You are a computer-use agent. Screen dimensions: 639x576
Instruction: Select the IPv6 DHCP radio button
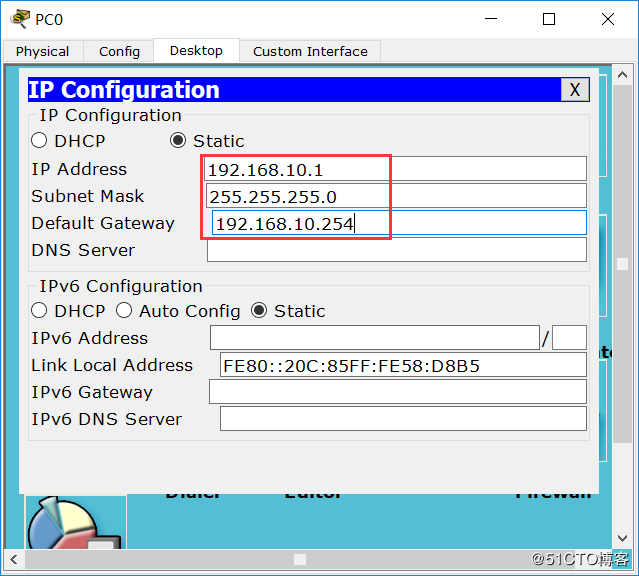pos(39,311)
